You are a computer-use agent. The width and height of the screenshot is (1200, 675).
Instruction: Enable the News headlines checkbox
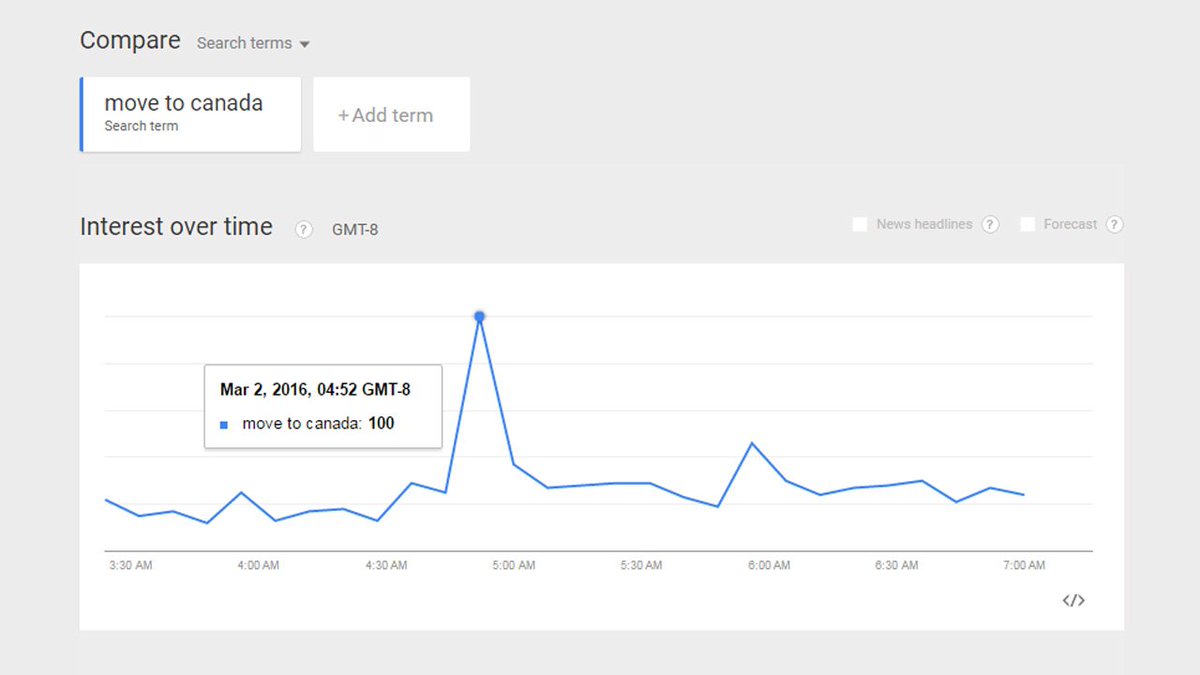click(860, 224)
